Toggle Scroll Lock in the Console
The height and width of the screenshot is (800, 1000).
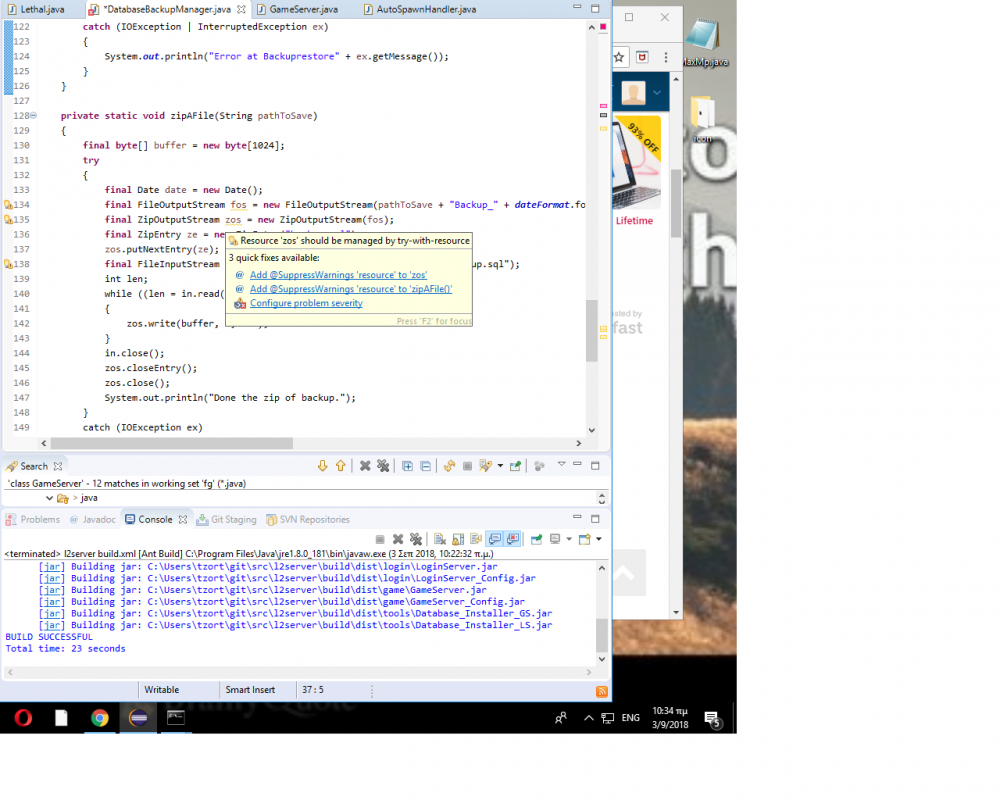(x=457, y=539)
